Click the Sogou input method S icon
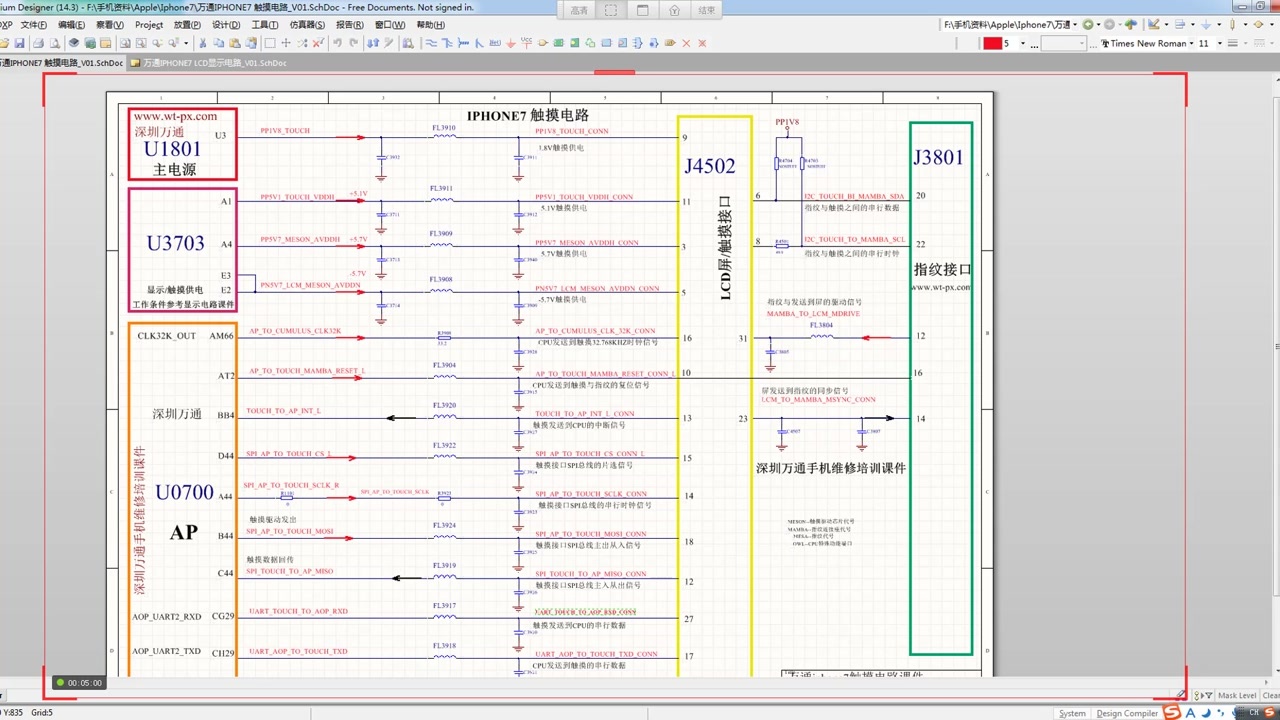This screenshot has width=1280, height=720. [1172, 712]
